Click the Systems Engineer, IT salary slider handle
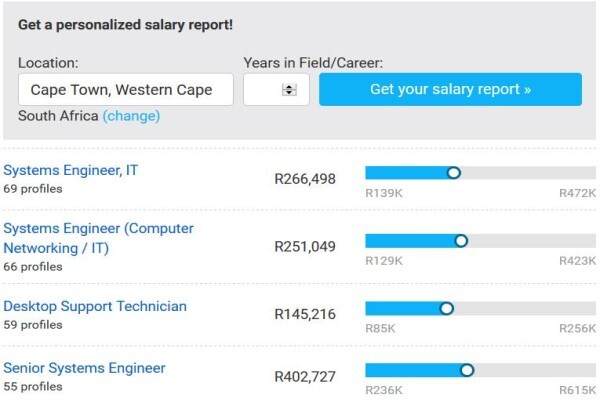This screenshot has height=400, width=600. click(x=454, y=173)
